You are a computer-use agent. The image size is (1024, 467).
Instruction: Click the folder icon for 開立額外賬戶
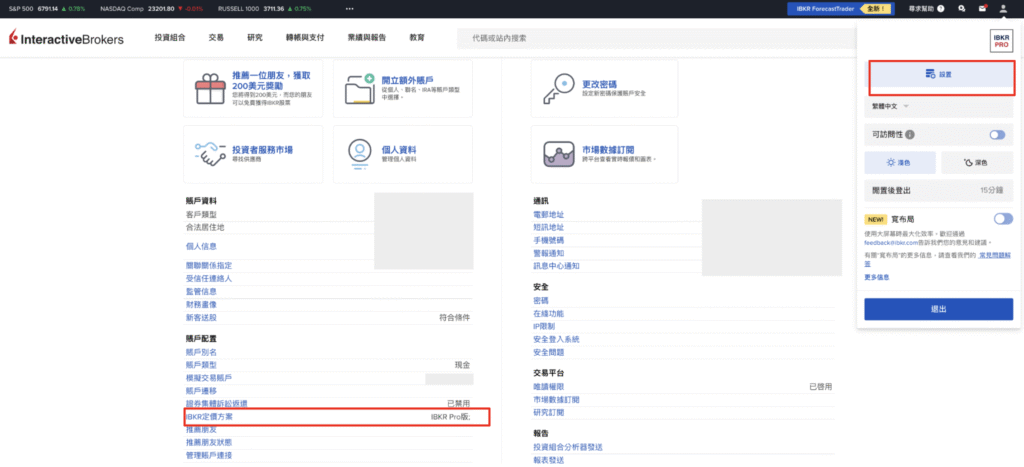coord(360,89)
